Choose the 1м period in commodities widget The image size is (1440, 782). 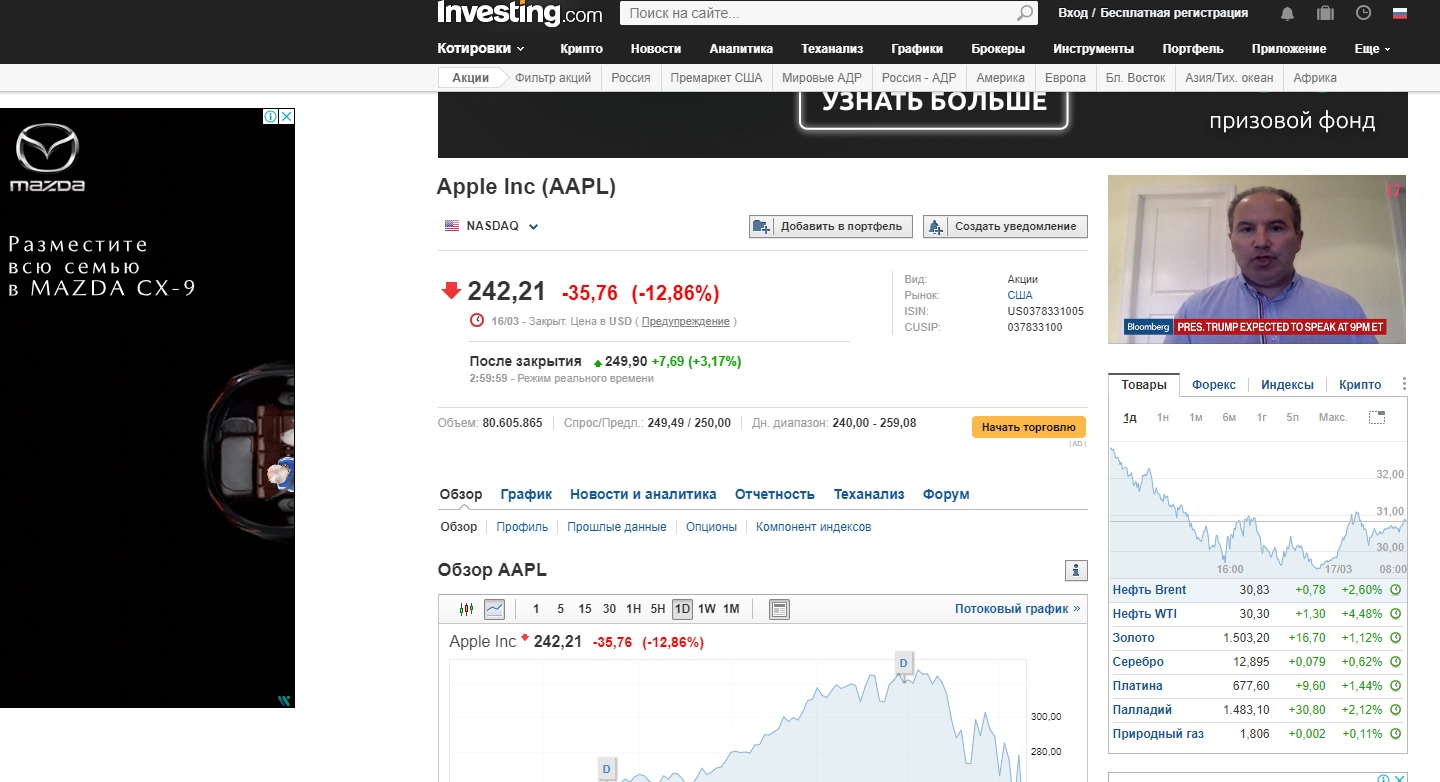1195,417
